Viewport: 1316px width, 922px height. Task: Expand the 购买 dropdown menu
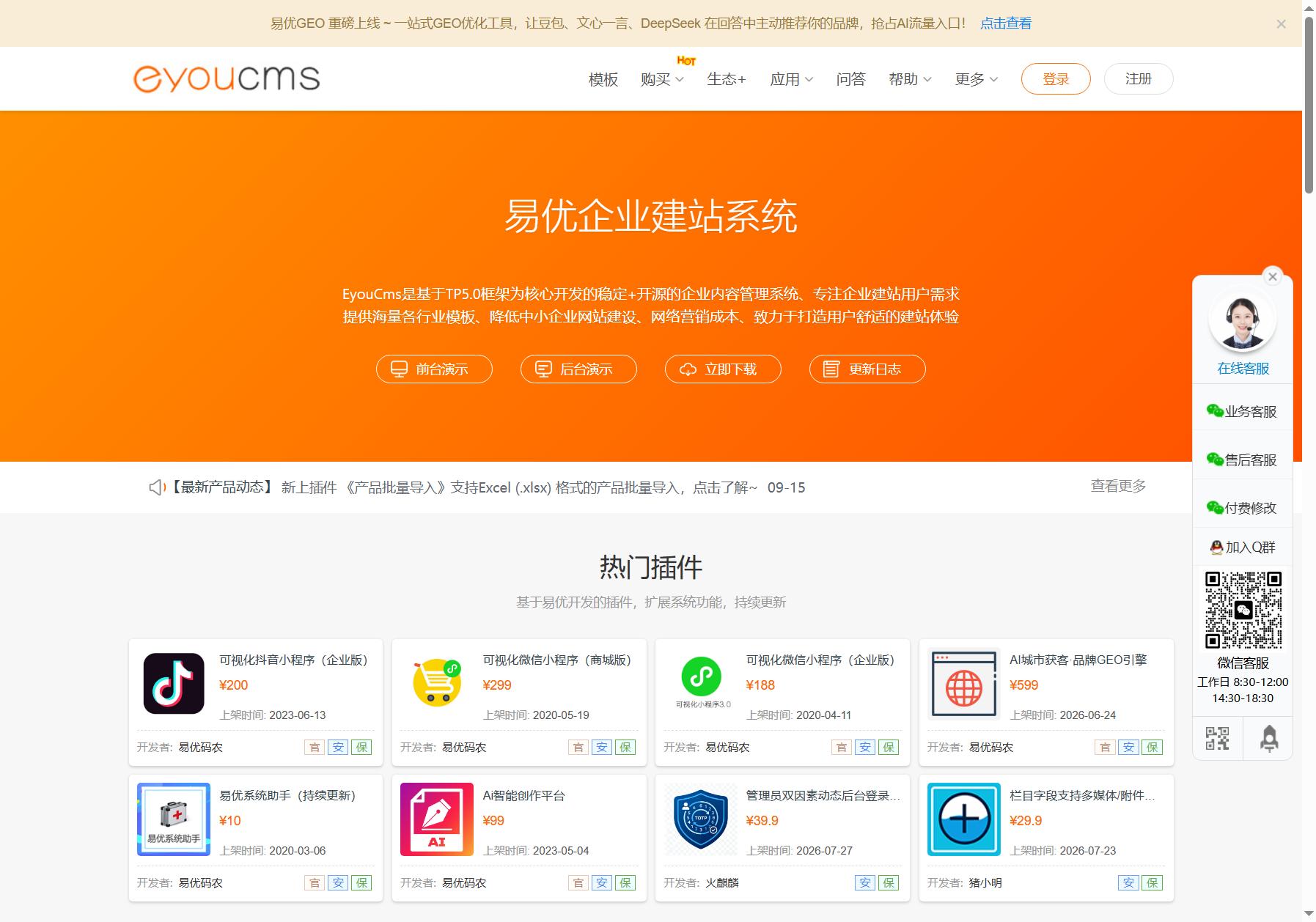pos(662,79)
